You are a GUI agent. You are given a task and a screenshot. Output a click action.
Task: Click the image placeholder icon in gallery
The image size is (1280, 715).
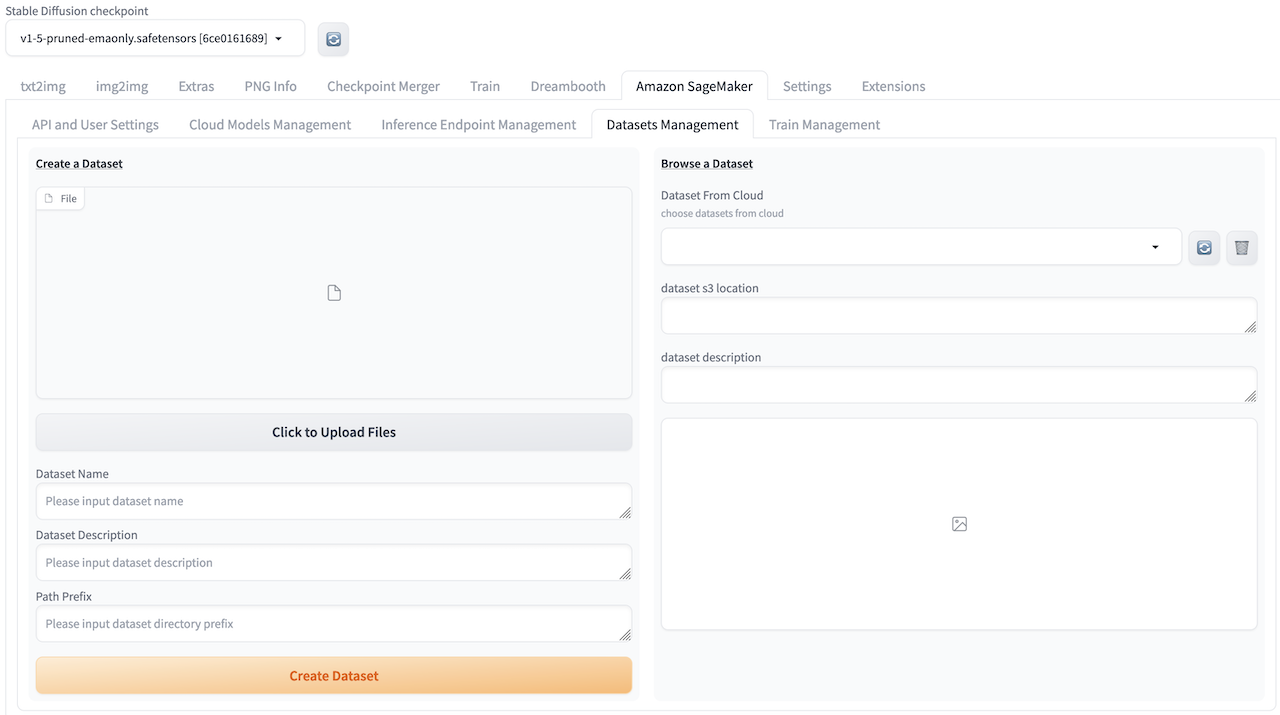(x=959, y=524)
